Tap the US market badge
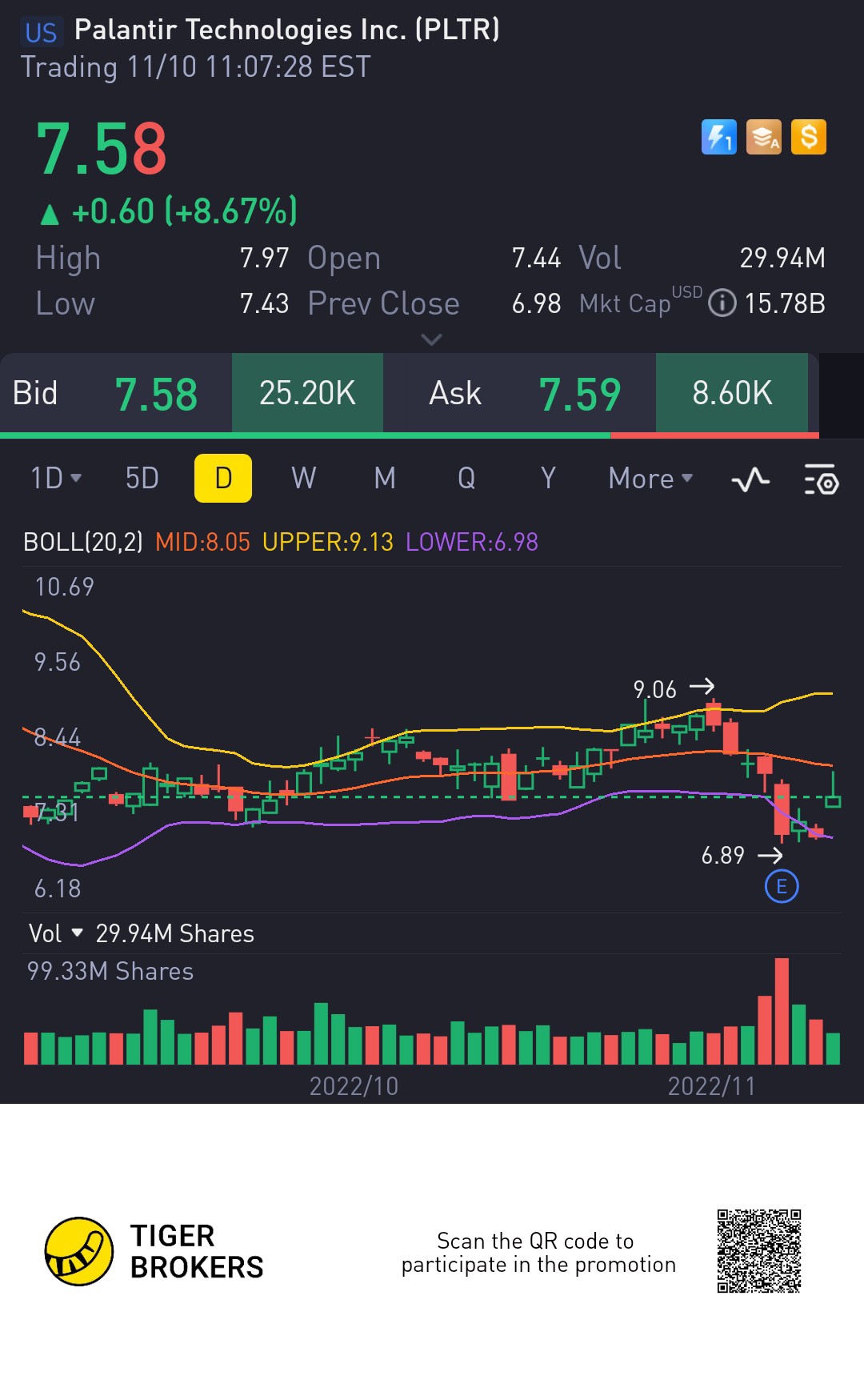 pos(41,33)
